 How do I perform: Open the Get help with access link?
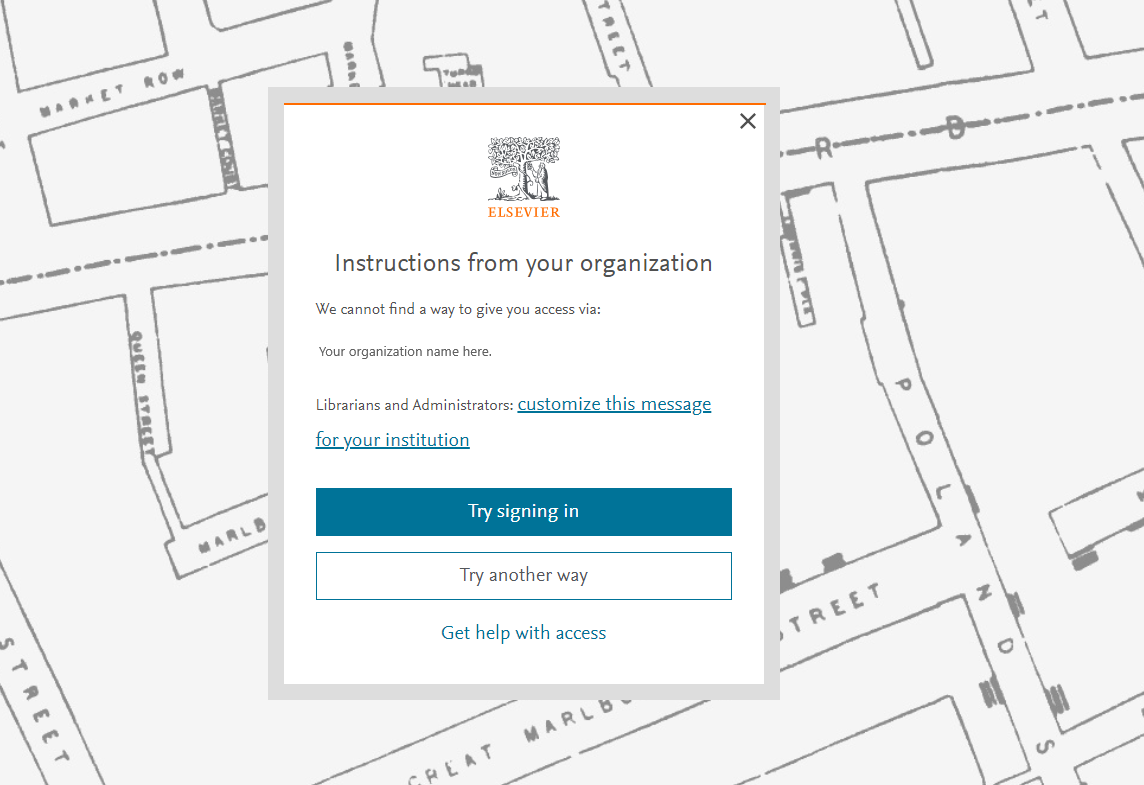click(523, 633)
